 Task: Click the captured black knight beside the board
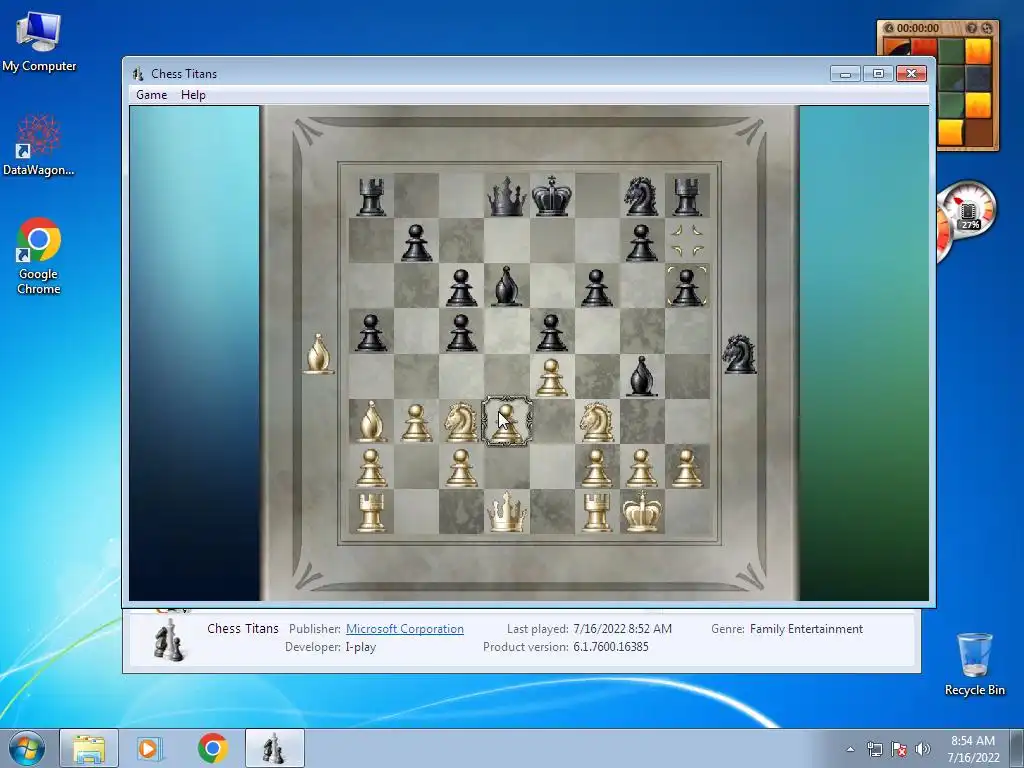tap(739, 353)
